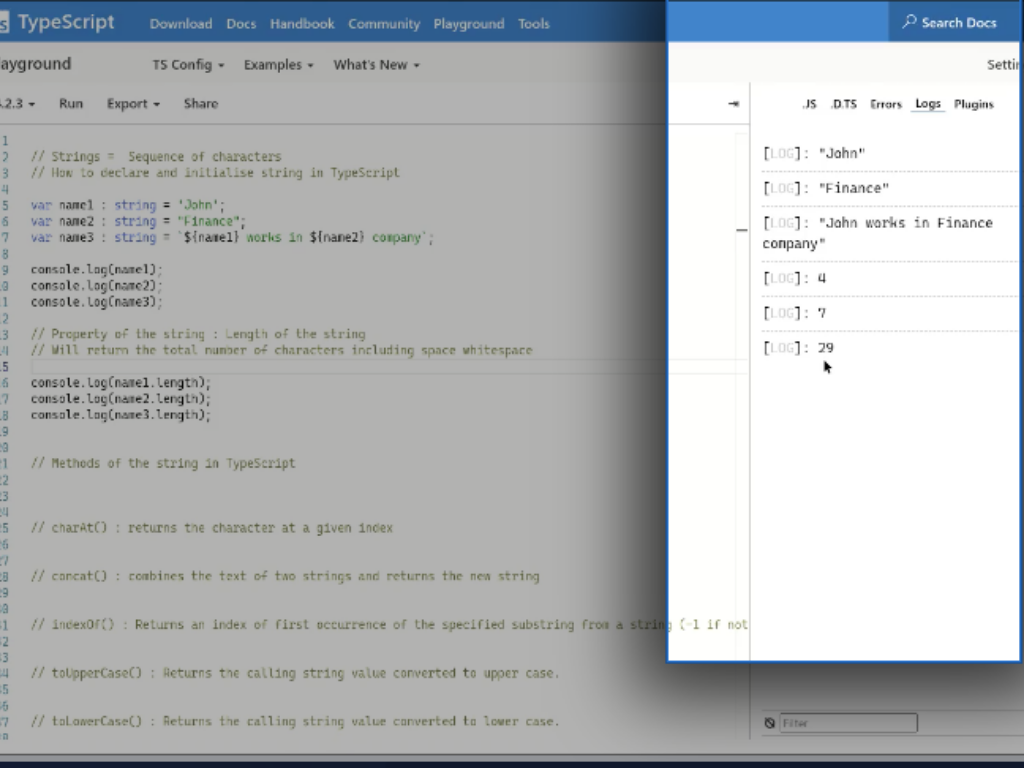Click the collapse panel arrow icon
1024x768 pixels.
pyautogui.click(x=733, y=103)
